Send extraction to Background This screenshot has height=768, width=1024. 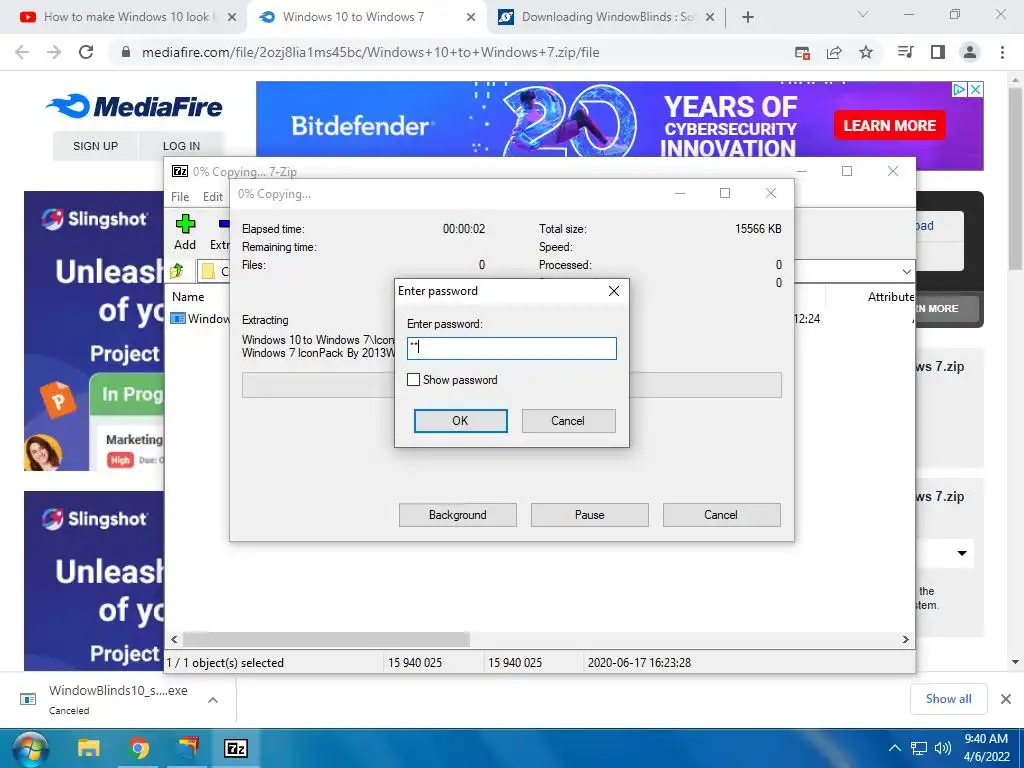point(457,515)
